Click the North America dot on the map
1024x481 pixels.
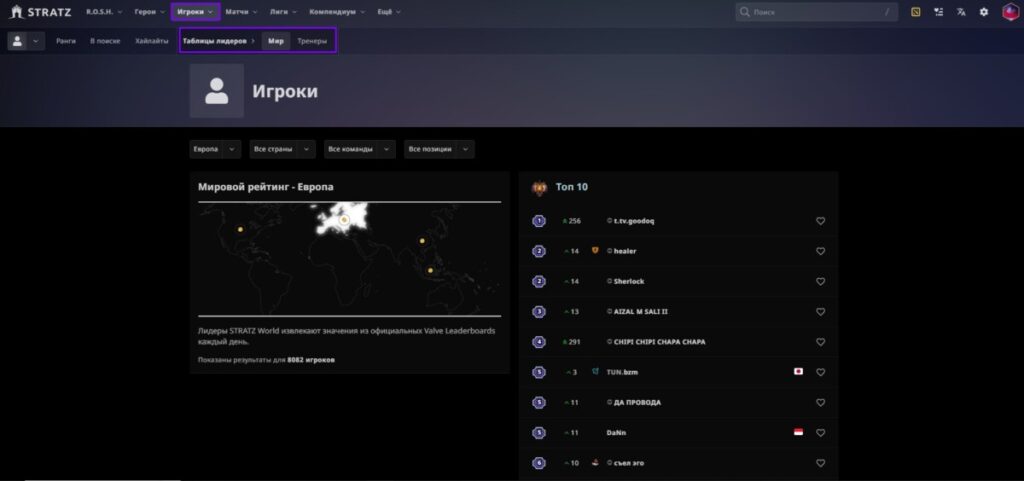click(240, 229)
